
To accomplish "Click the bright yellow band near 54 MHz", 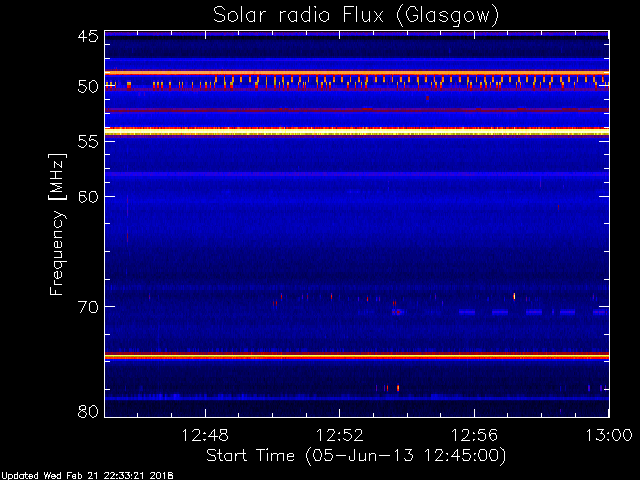I will (357, 131).
